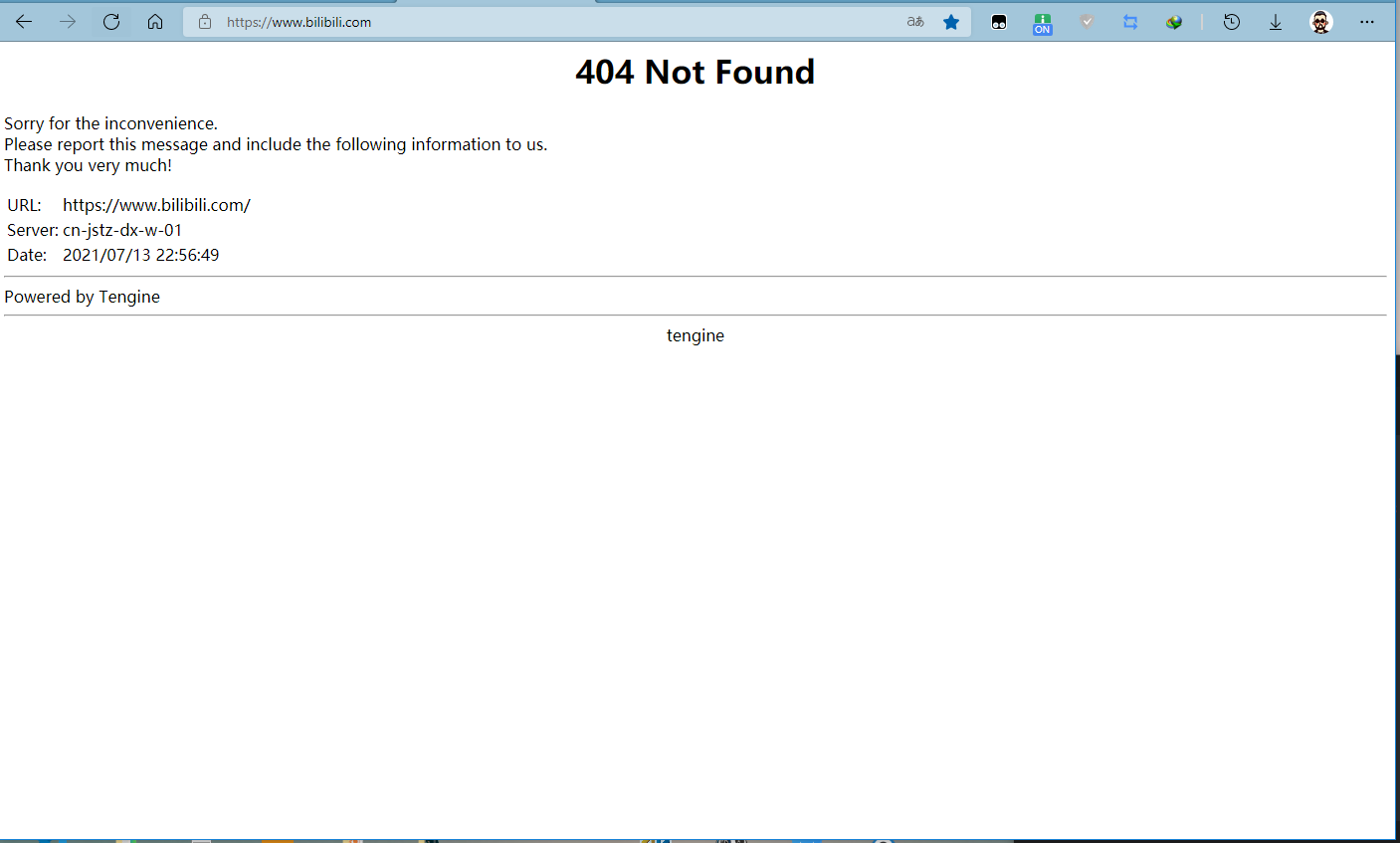1400x843 pixels.
Task: Click the forward navigation arrow
Action: tap(68, 22)
